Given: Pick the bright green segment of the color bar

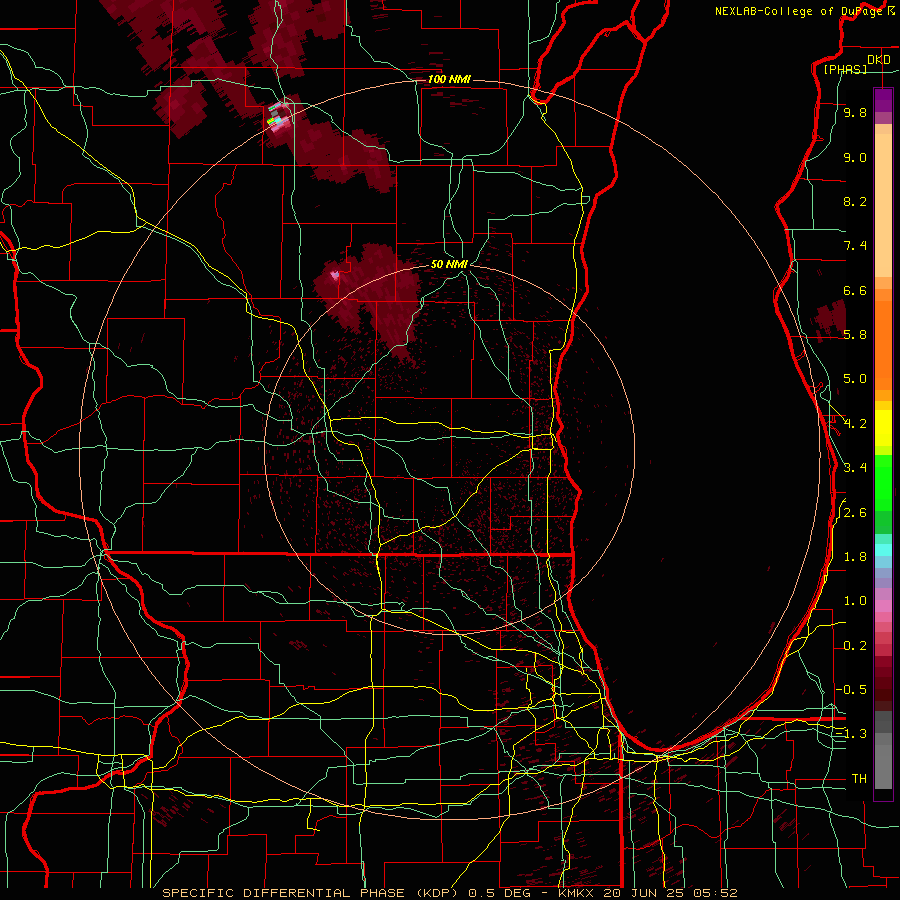Looking at the screenshot, I should pyautogui.click(x=883, y=482).
